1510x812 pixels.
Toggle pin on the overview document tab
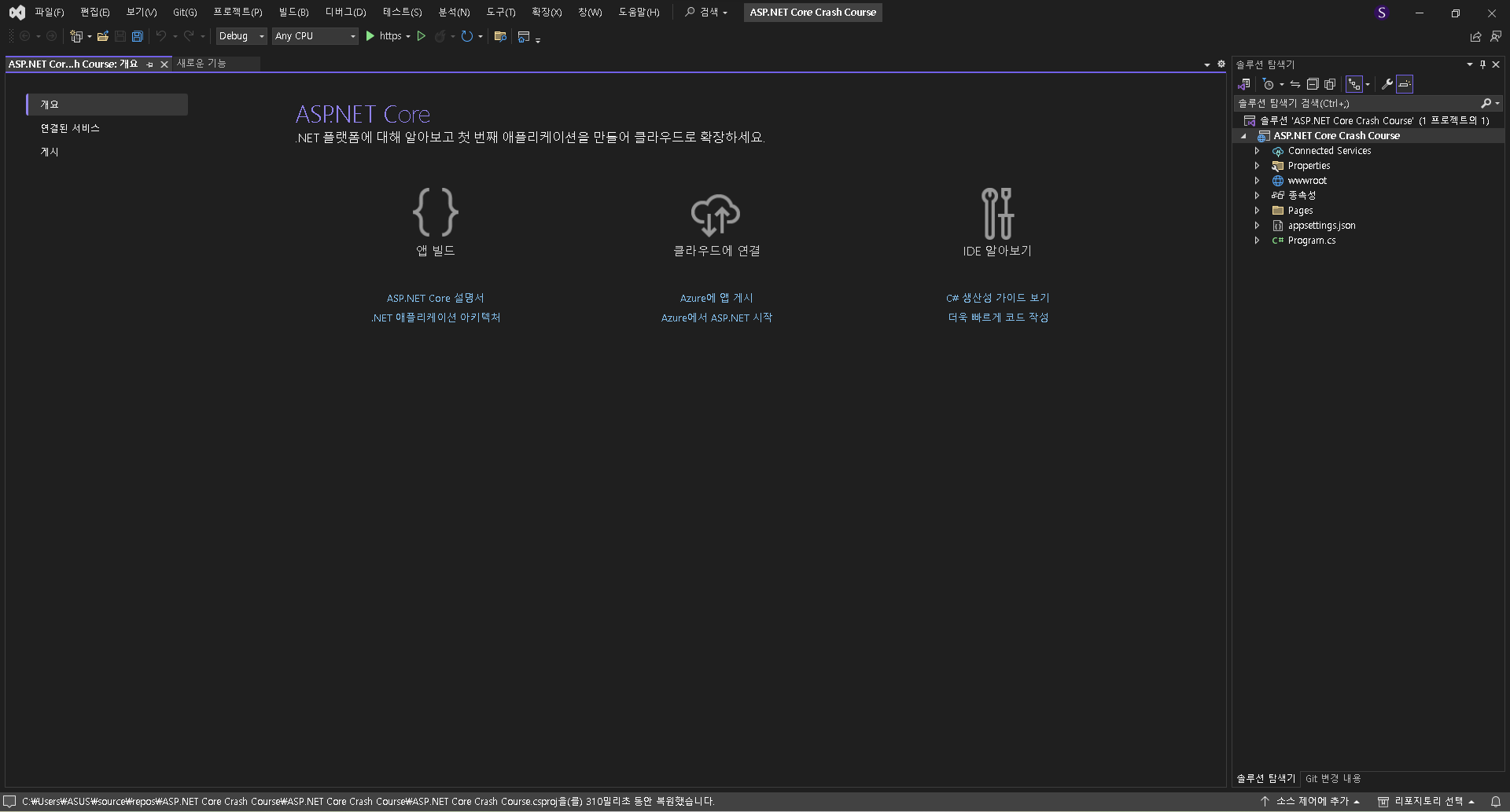tap(149, 64)
